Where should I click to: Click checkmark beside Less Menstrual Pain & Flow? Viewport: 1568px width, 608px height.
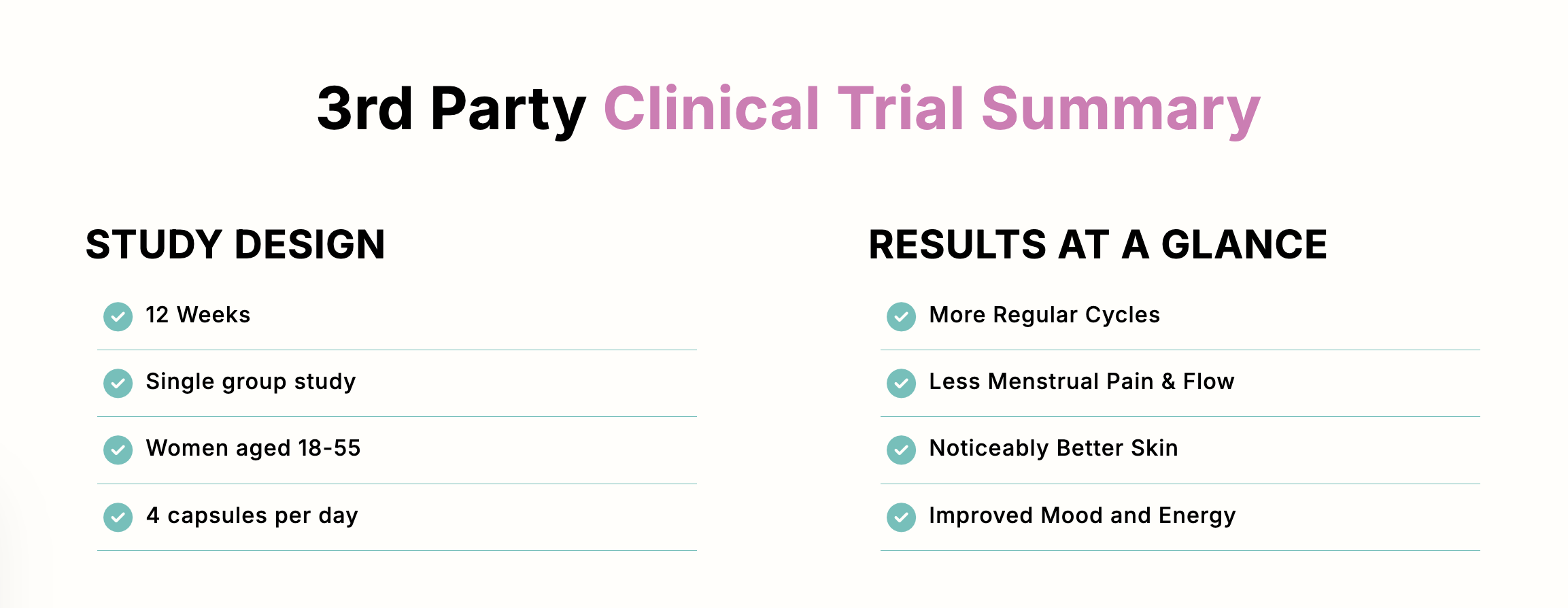click(x=902, y=383)
